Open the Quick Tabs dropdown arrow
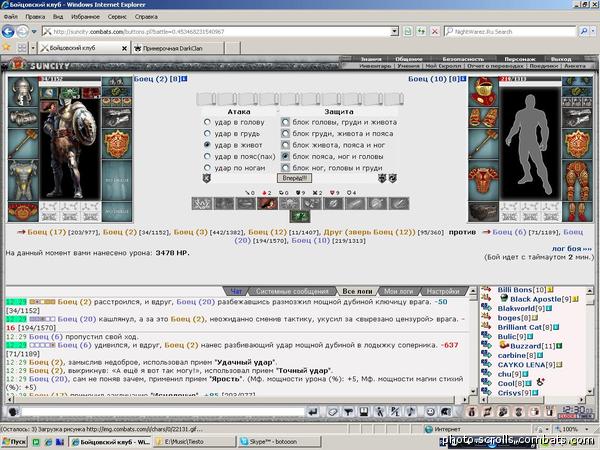This screenshot has width=600, height=450. pyautogui.click(x=33, y=47)
